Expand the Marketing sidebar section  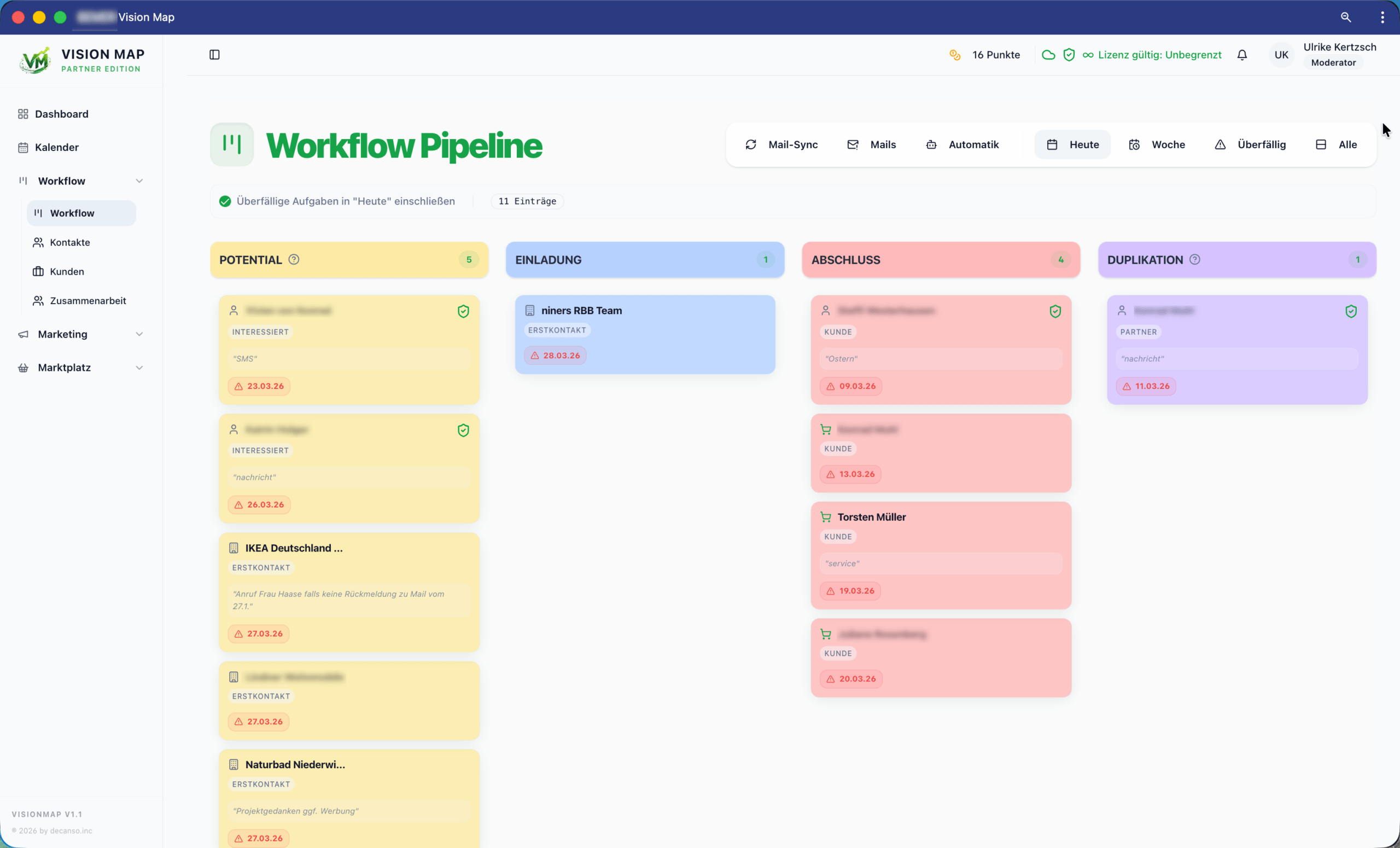click(139, 334)
